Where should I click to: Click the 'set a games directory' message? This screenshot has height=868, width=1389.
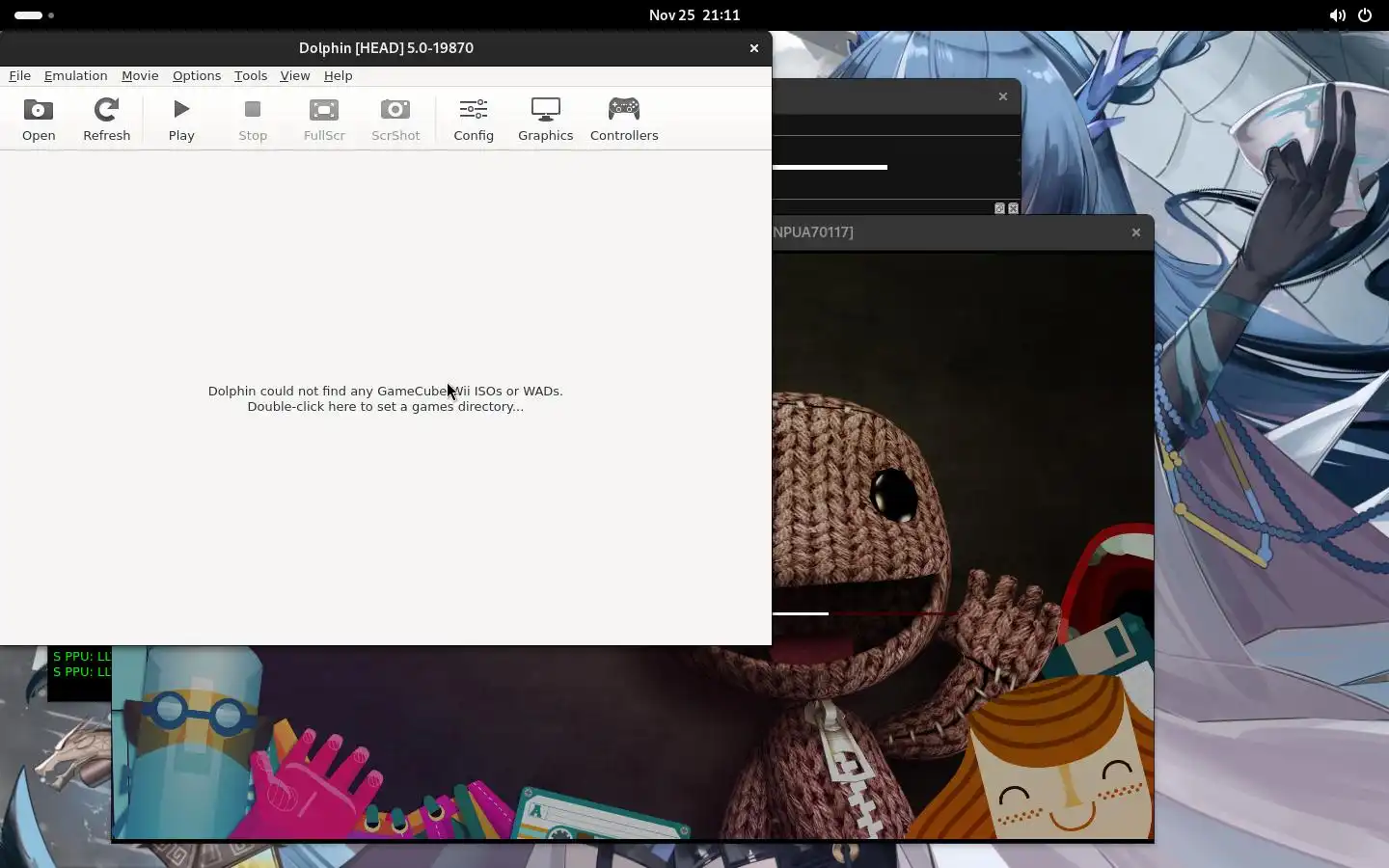point(385,398)
